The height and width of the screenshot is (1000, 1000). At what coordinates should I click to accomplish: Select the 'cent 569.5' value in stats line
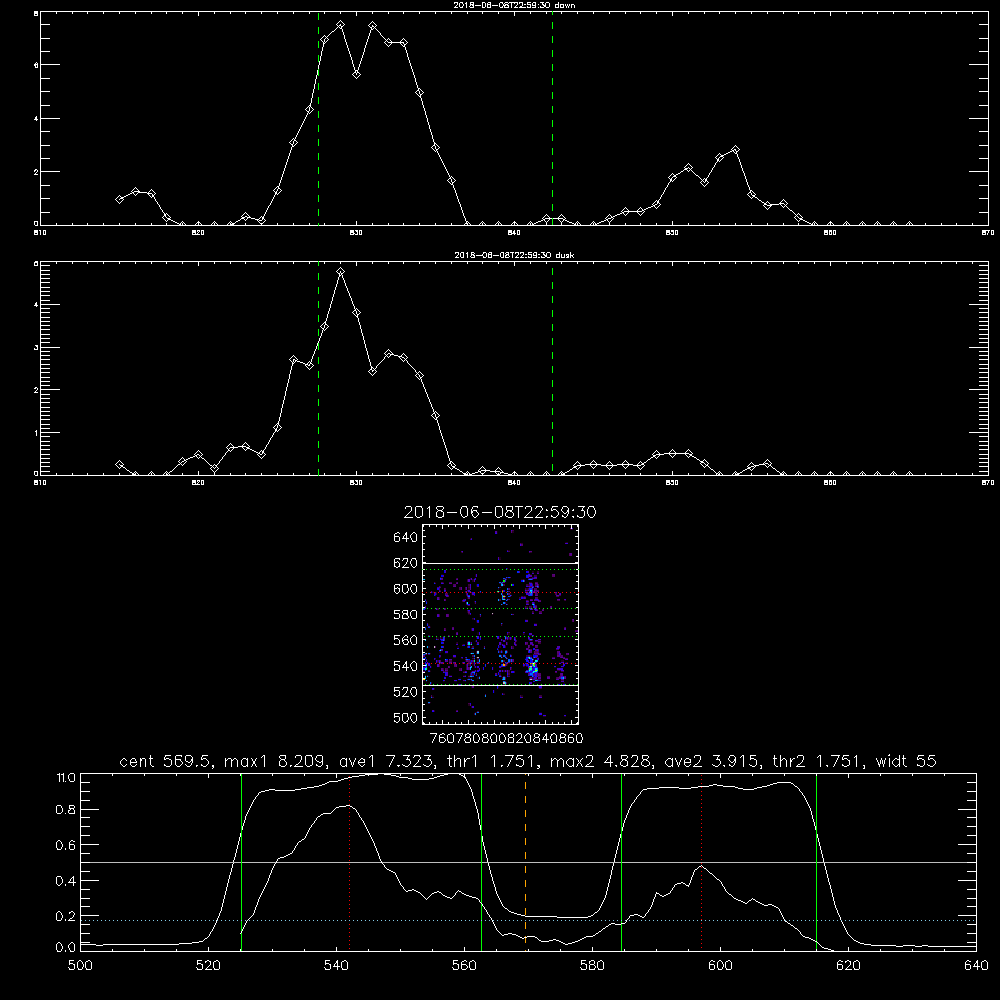coord(170,761)
